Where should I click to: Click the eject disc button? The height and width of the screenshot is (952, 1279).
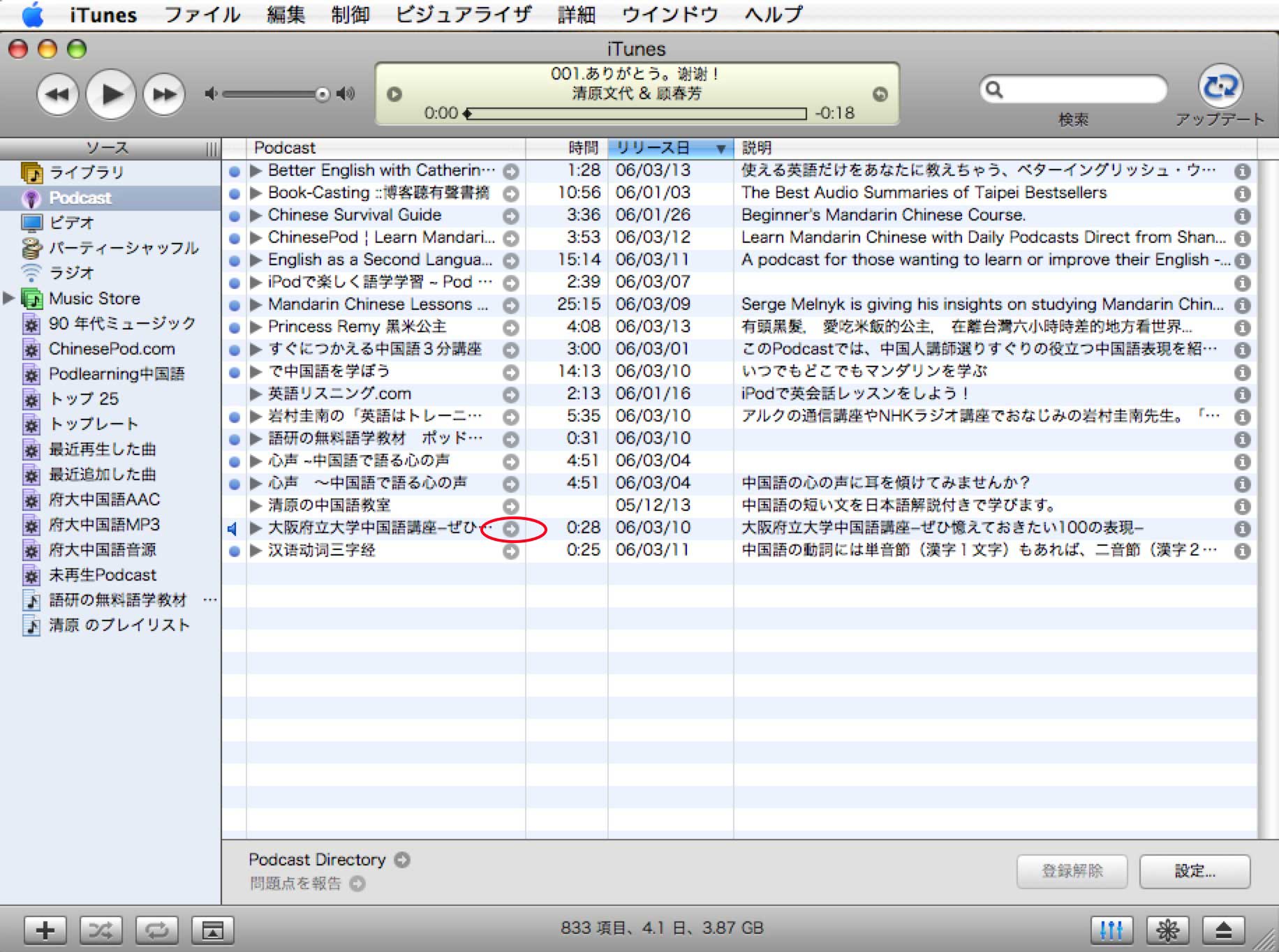[x=1223, y=930]
